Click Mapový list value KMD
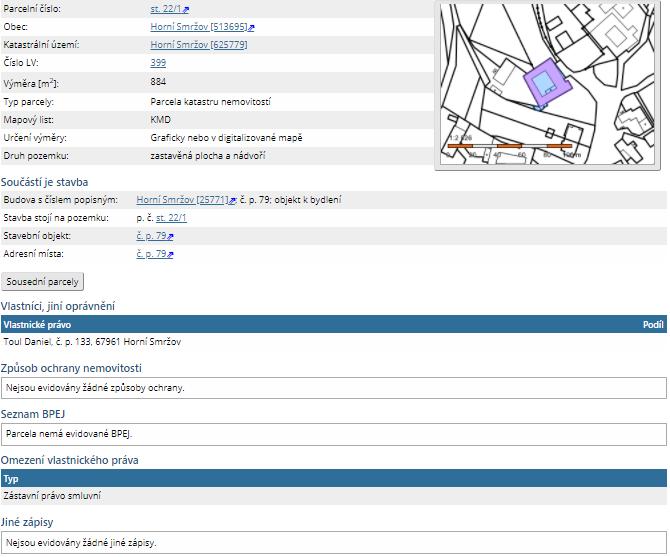 coord(161,120)
